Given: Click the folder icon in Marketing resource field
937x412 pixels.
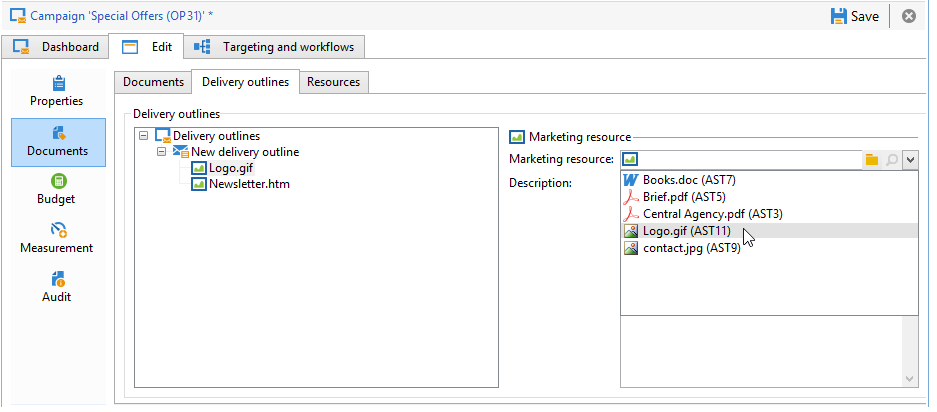Looking at the screenshot, I should pos(871,159).
